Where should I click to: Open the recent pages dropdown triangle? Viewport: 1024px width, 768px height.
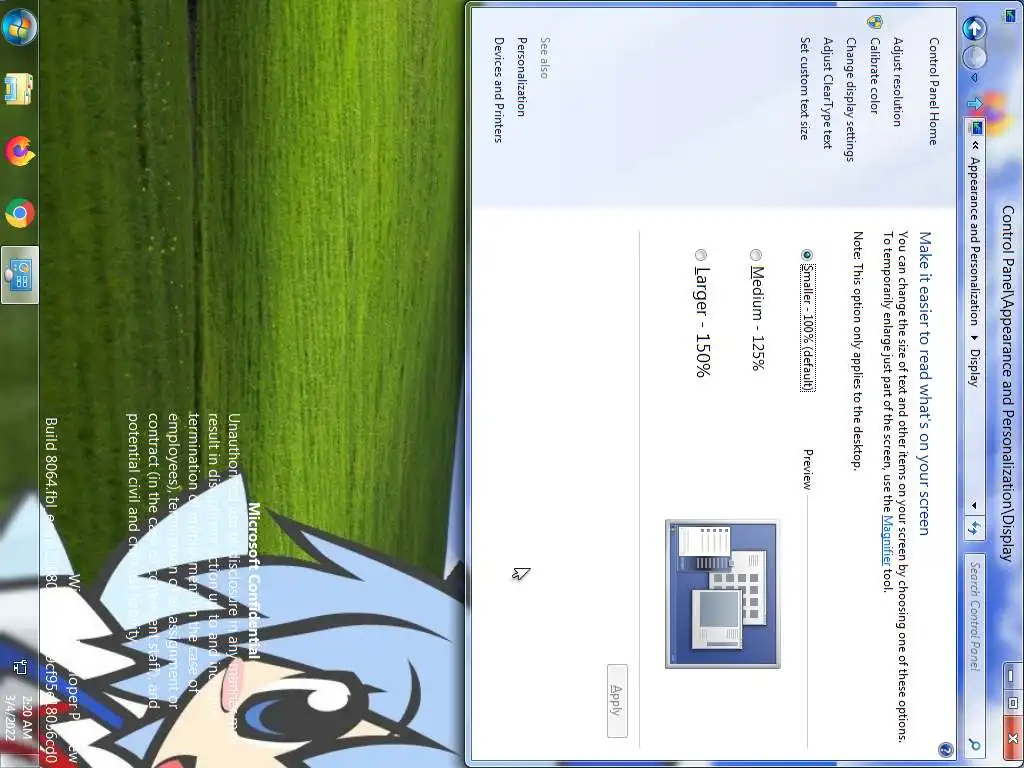(974, 78)
